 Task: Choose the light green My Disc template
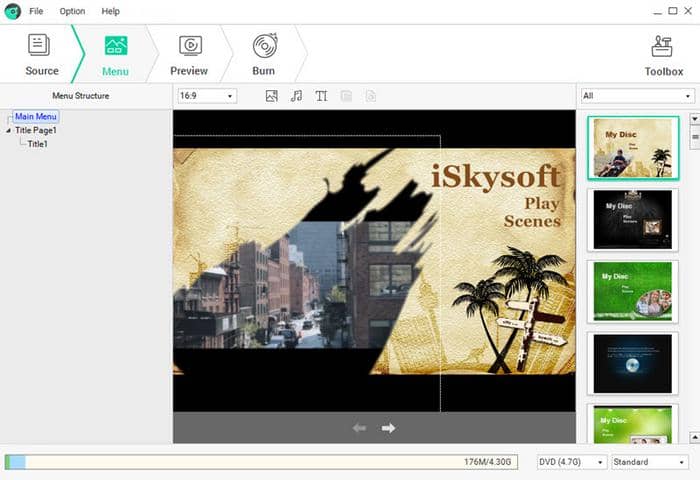[633, 424]
